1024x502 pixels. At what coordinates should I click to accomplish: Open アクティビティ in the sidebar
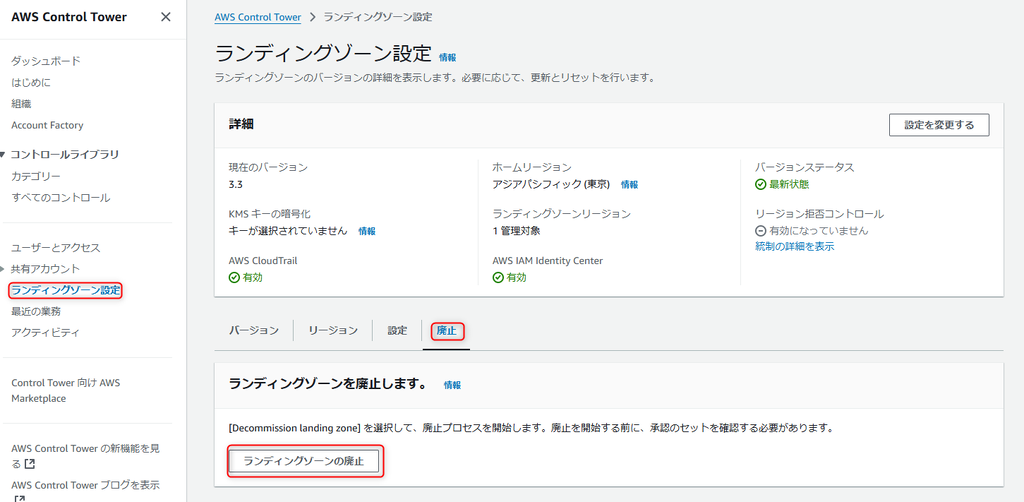click(x=46, y=332)
